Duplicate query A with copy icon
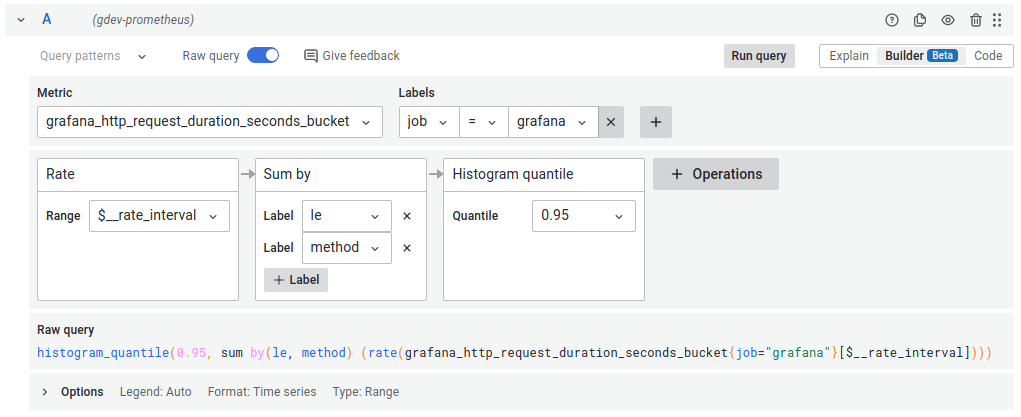The width and height of the screenshot is (1021, 417). [x=920, y=20]
